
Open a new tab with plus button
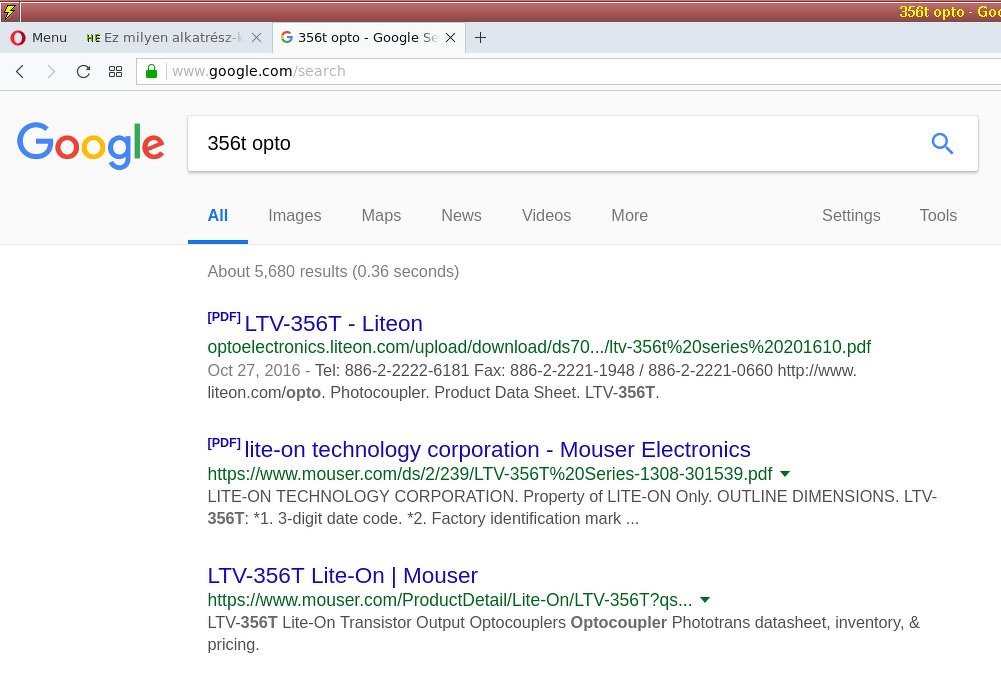(481, 38)
